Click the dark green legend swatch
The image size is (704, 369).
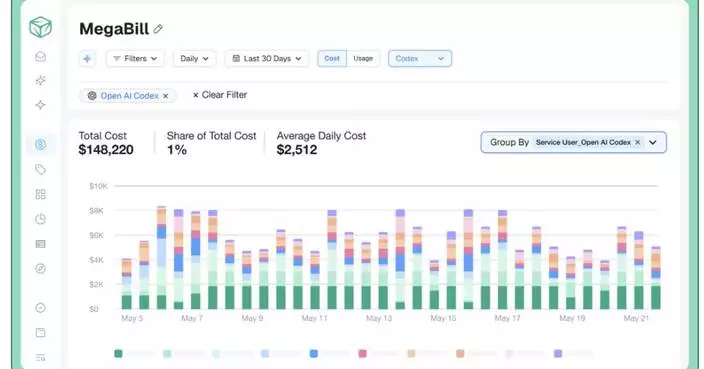point(118,354)
